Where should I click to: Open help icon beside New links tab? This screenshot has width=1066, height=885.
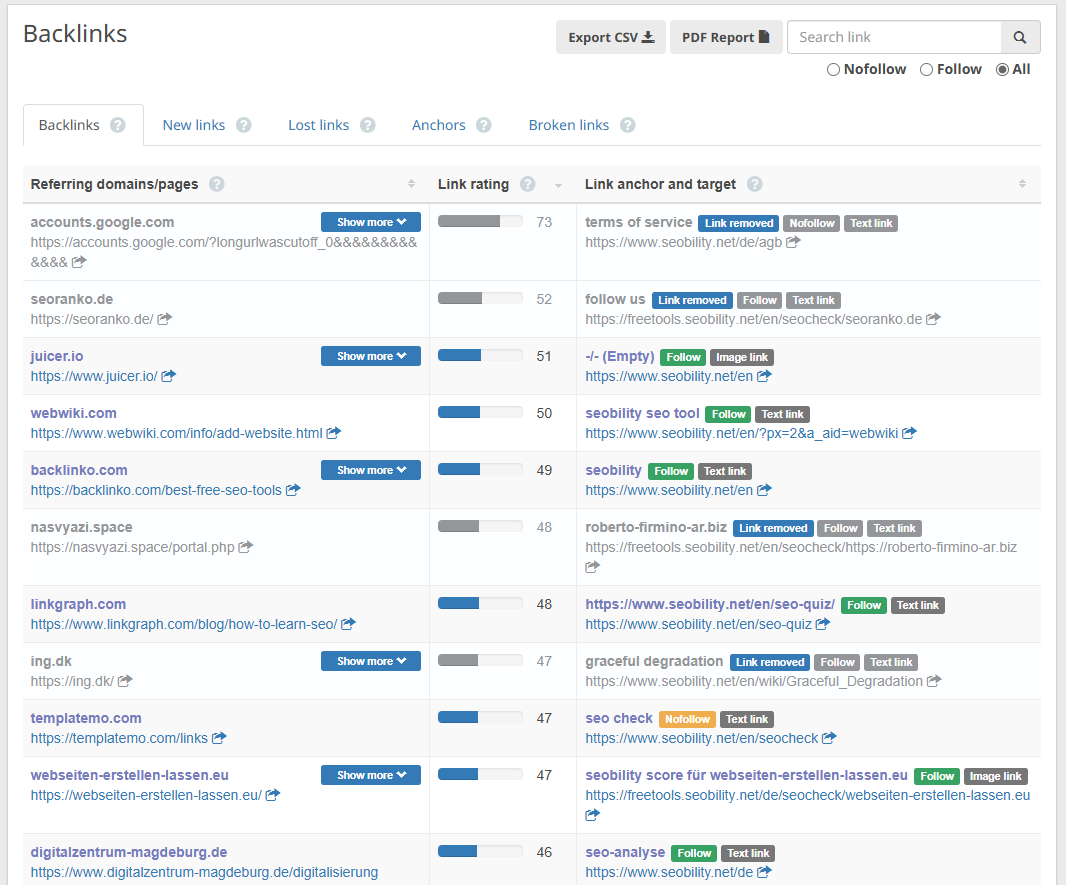[243, 125]
